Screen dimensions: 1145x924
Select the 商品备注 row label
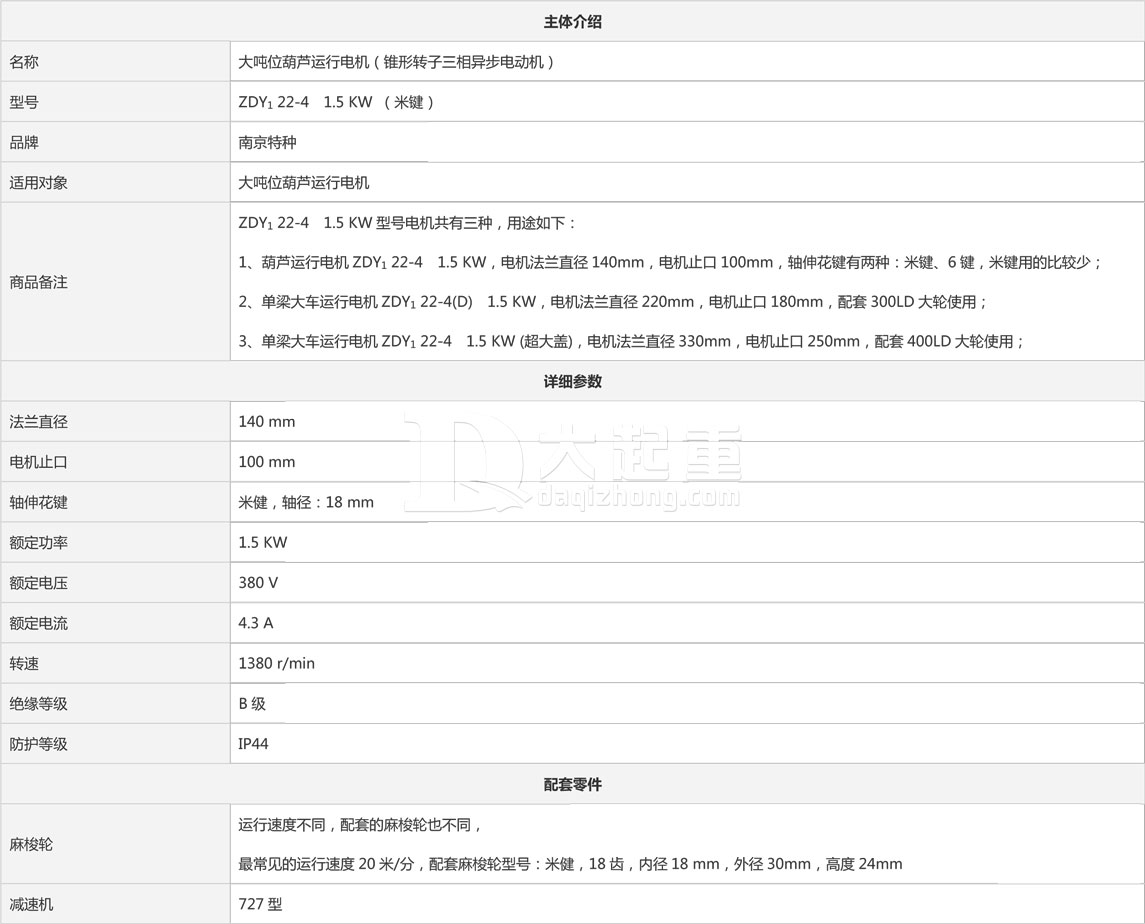39,282
